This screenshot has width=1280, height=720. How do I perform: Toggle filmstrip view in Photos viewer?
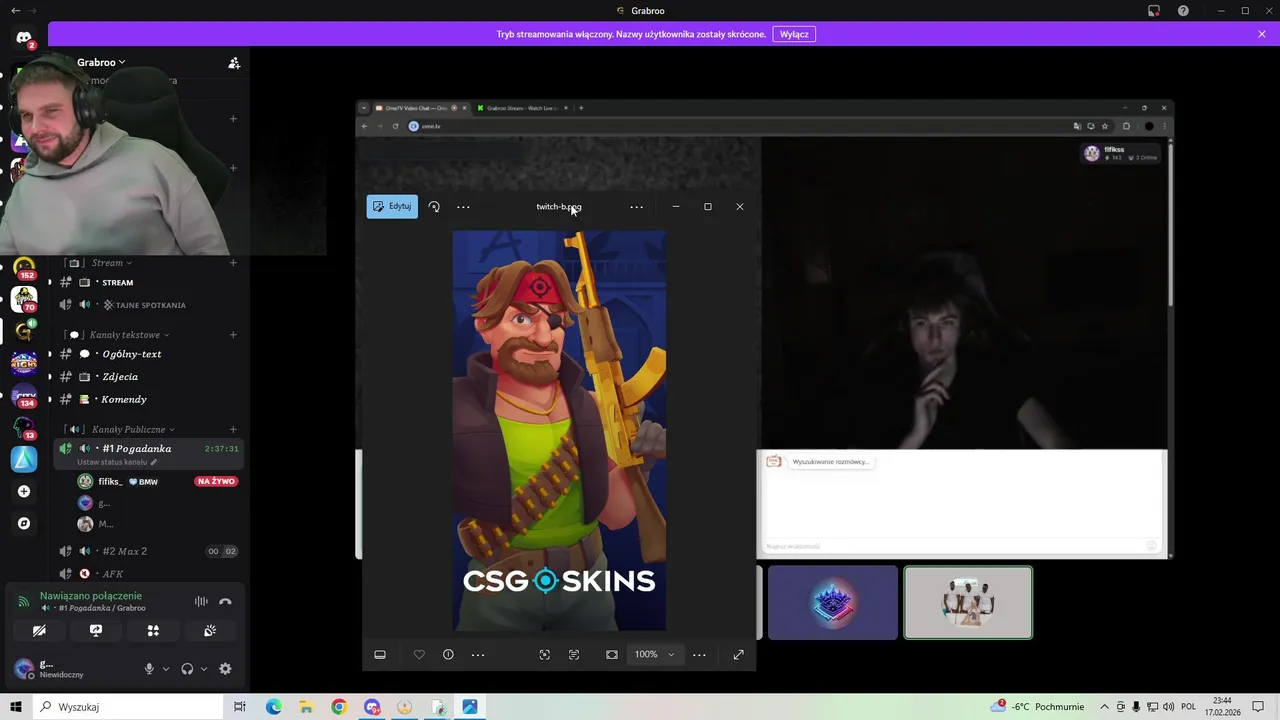click(380, 654)
